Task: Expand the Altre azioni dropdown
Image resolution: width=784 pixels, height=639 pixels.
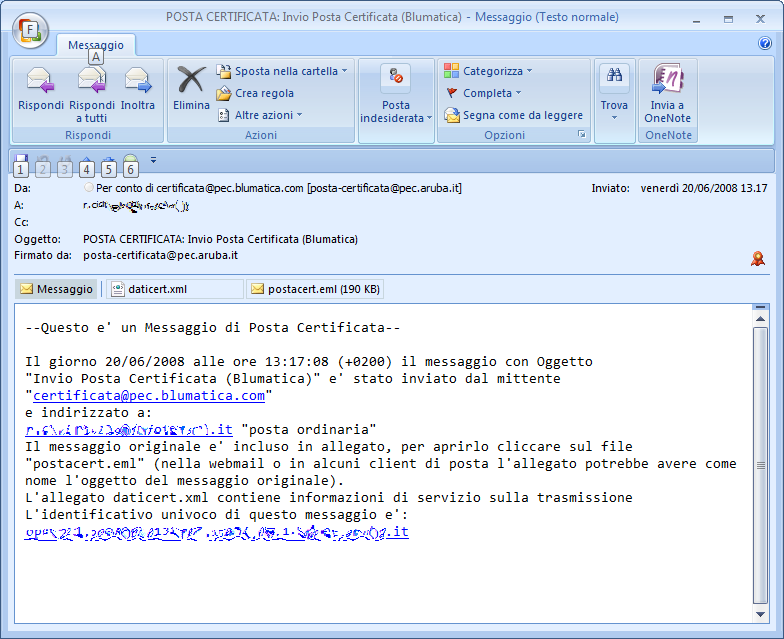Action: tap(299, 116)
